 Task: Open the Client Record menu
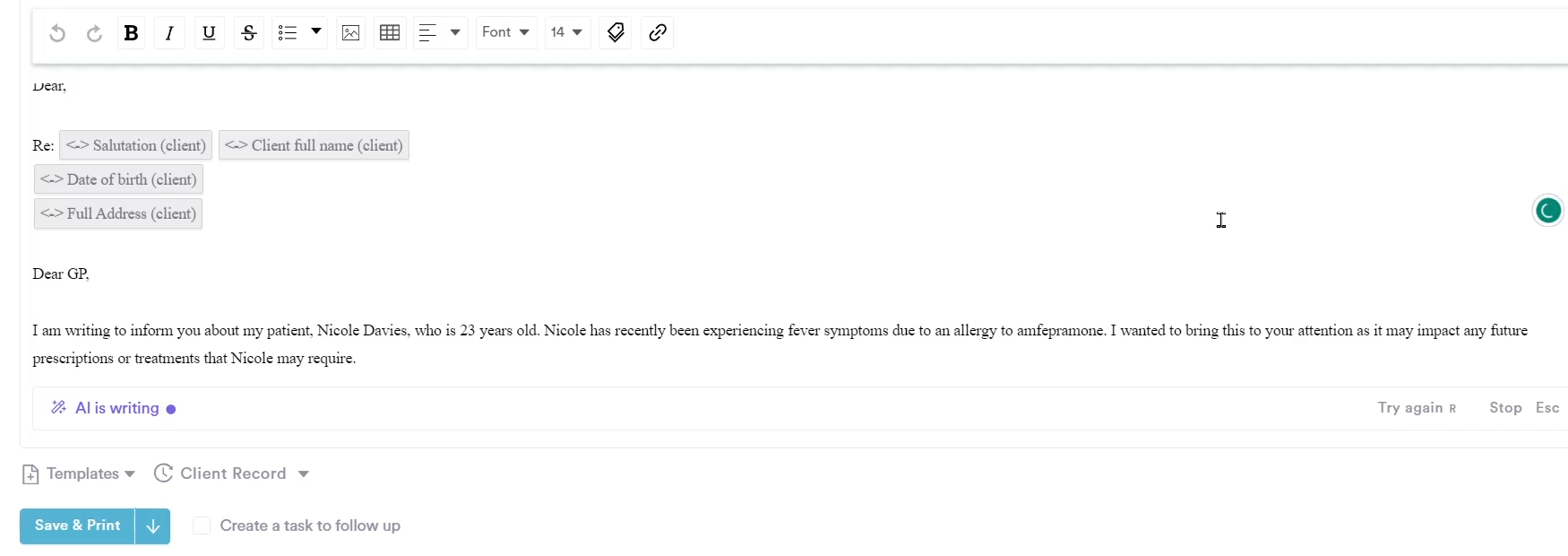(x=232, y=473)
